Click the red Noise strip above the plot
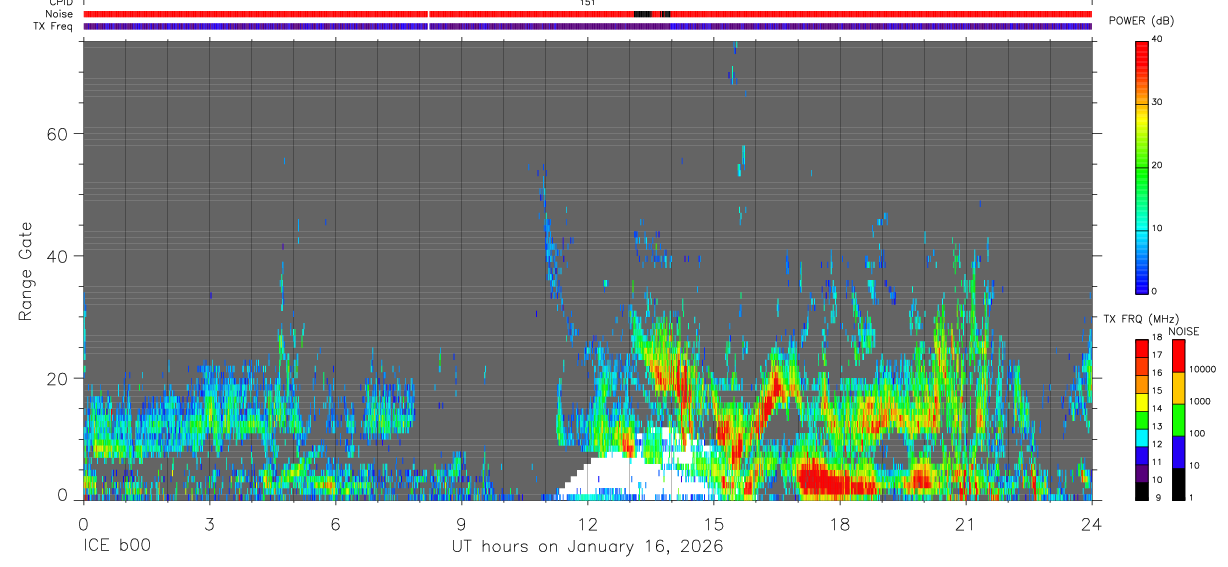This screenshot has height=567, width=1228. (x=587, y=14)
